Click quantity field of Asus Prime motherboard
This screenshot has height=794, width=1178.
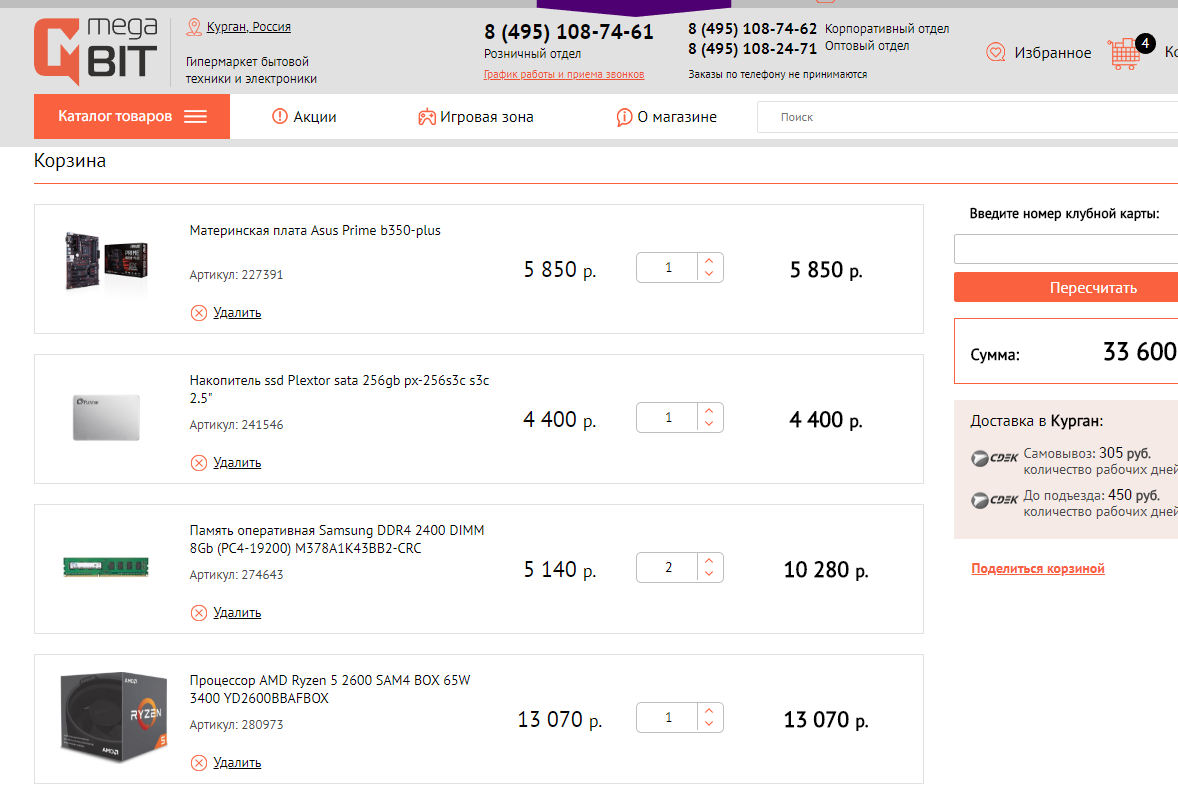click(x=668, y=267)
